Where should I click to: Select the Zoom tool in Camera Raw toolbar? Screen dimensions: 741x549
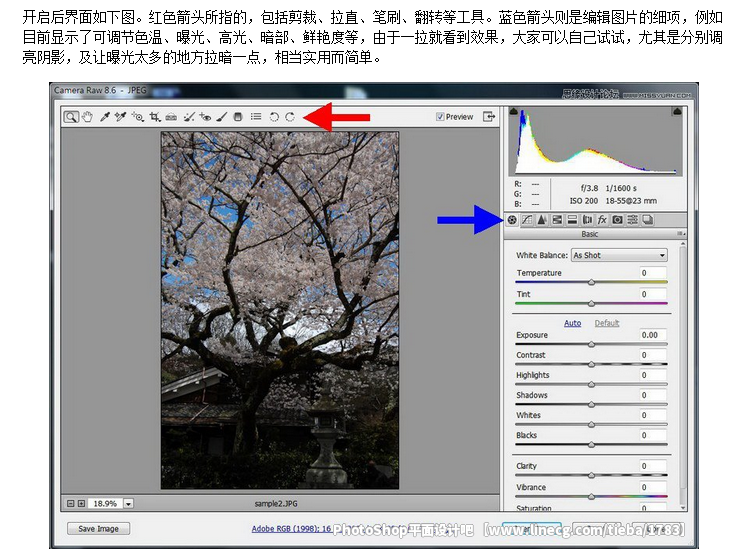(71, 117)
